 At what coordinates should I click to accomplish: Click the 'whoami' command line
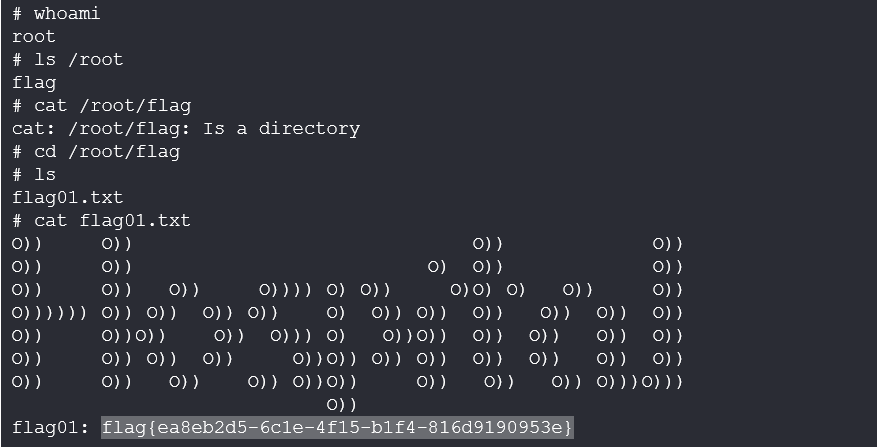56,13
